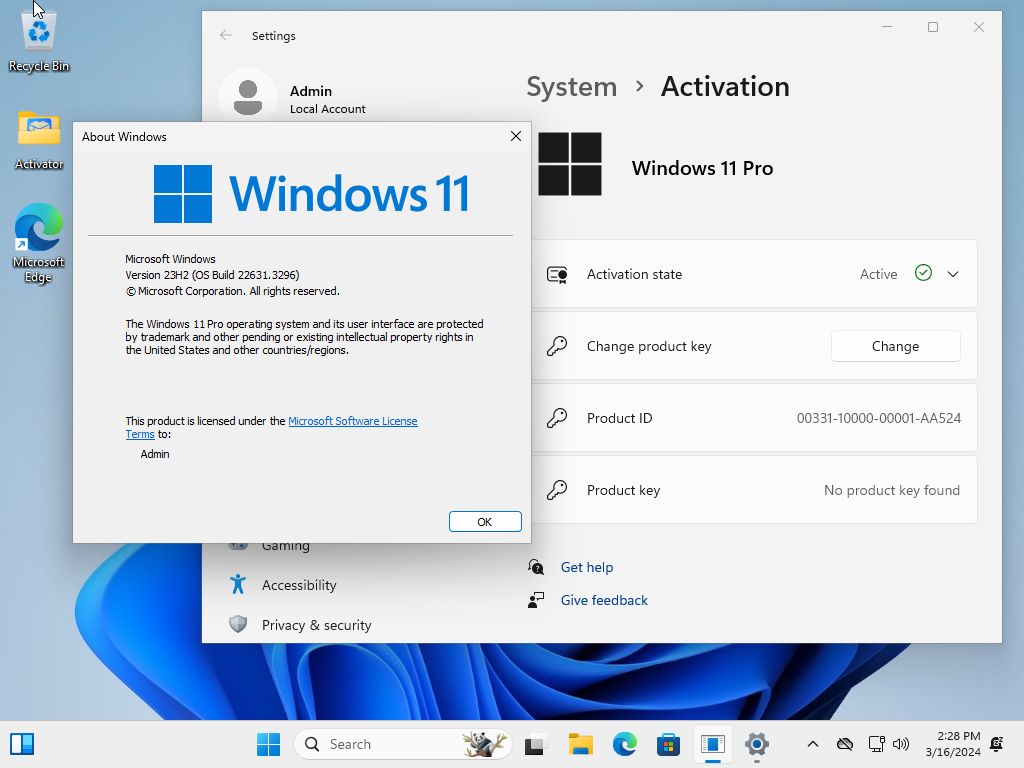Open the Get help link

(x=586, y=567)
